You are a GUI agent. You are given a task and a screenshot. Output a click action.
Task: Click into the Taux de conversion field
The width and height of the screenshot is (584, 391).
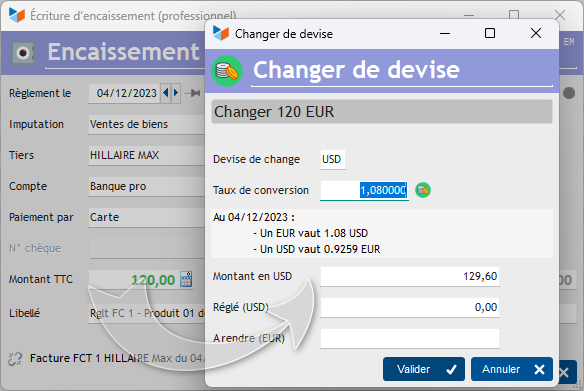pos(364,191)
